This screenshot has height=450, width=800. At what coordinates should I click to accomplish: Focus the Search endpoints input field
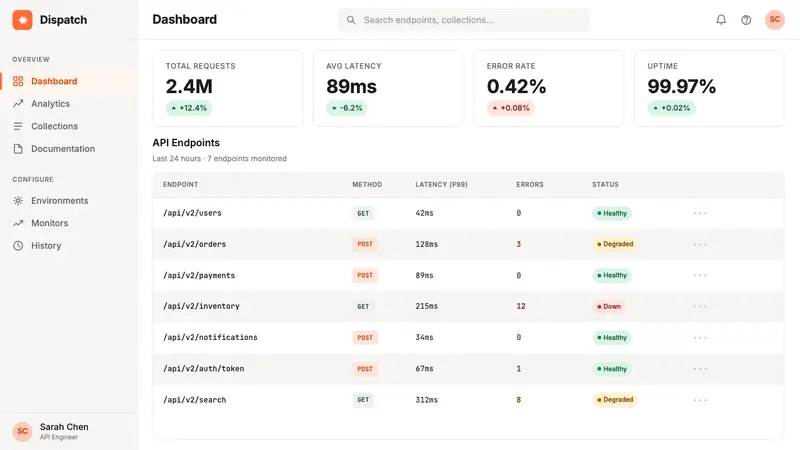tap(463, 20)
